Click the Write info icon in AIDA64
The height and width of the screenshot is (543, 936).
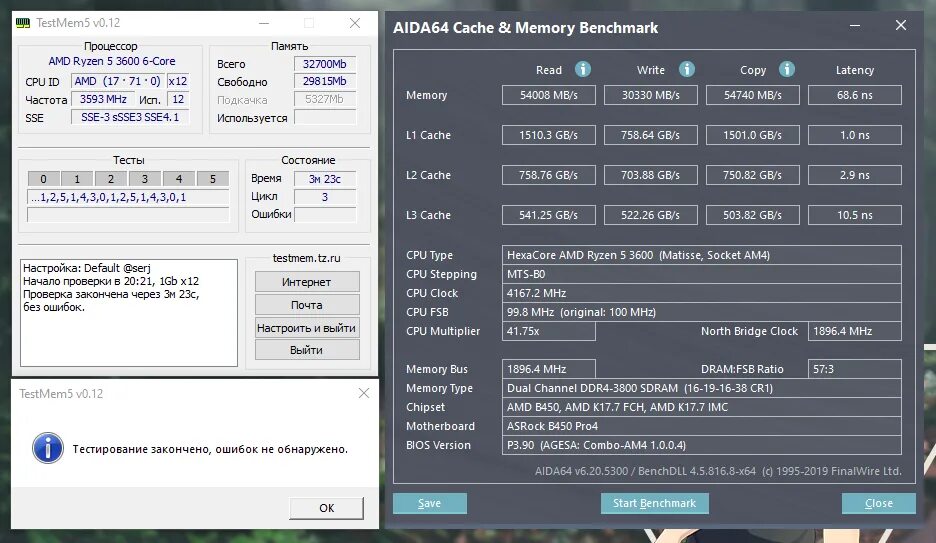(686, 69)
